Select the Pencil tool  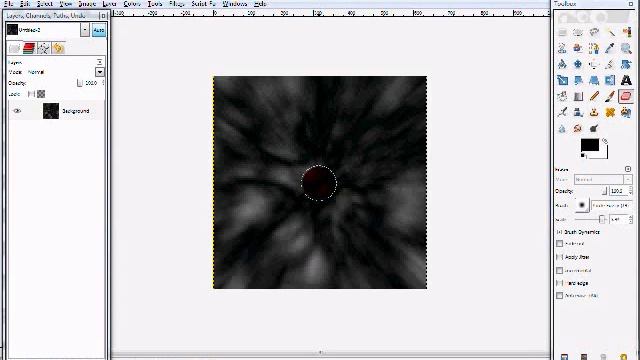pos(594,96)
